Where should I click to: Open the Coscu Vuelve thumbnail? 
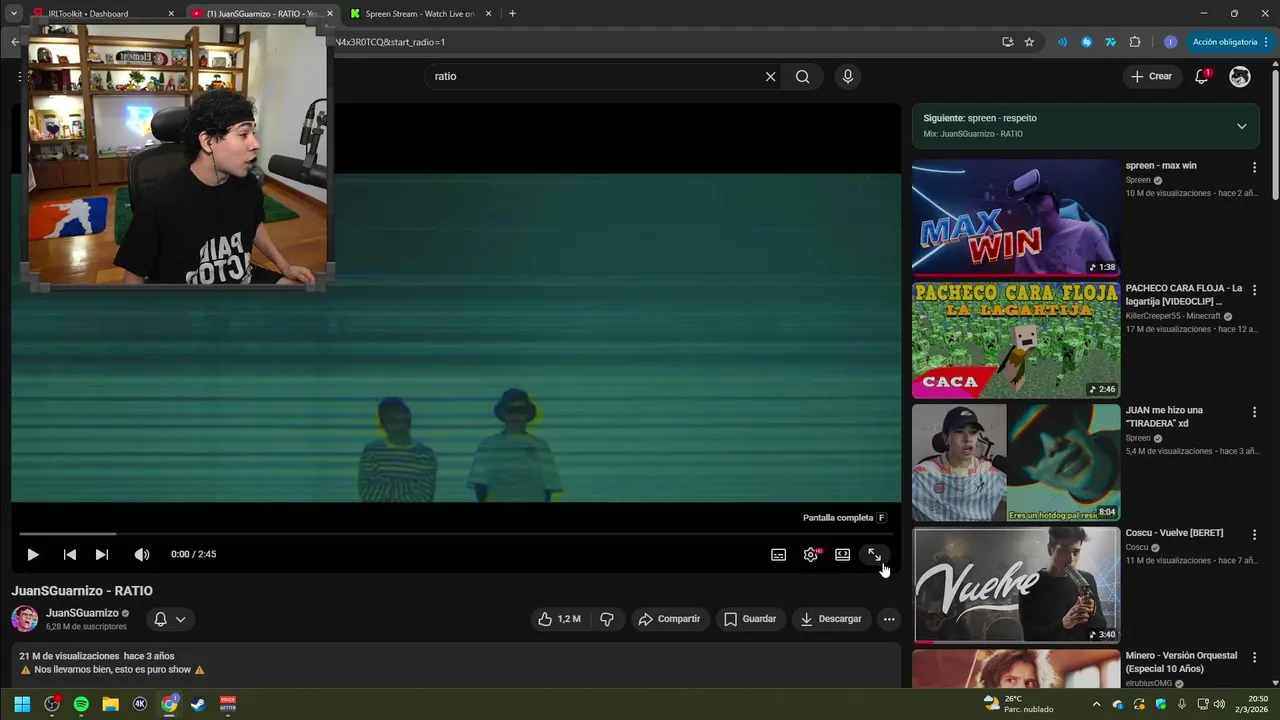[x=1015, y=585]
